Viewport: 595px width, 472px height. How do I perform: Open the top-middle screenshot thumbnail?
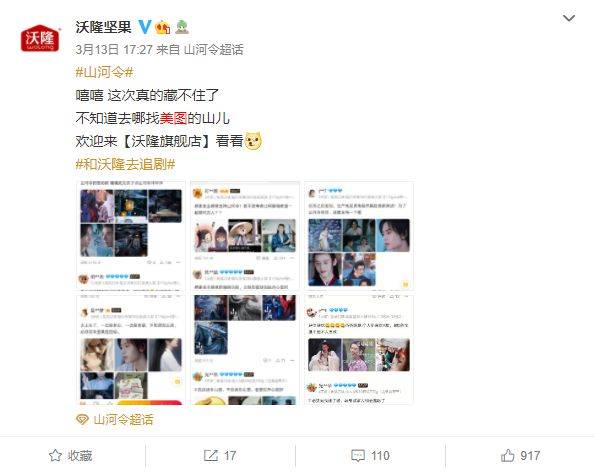coord(245,235)
